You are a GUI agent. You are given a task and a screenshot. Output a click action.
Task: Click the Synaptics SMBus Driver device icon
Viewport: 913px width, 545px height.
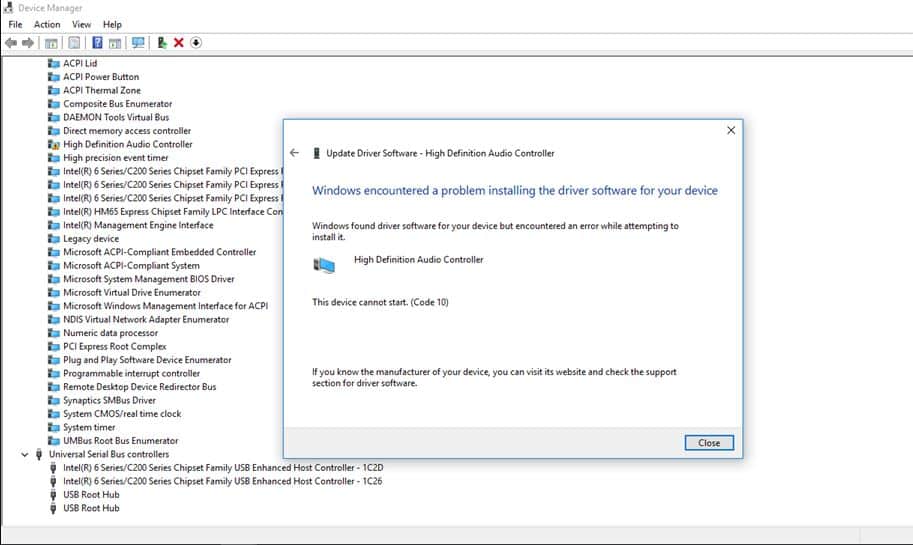pyautogui.click(x=54, y=401)
